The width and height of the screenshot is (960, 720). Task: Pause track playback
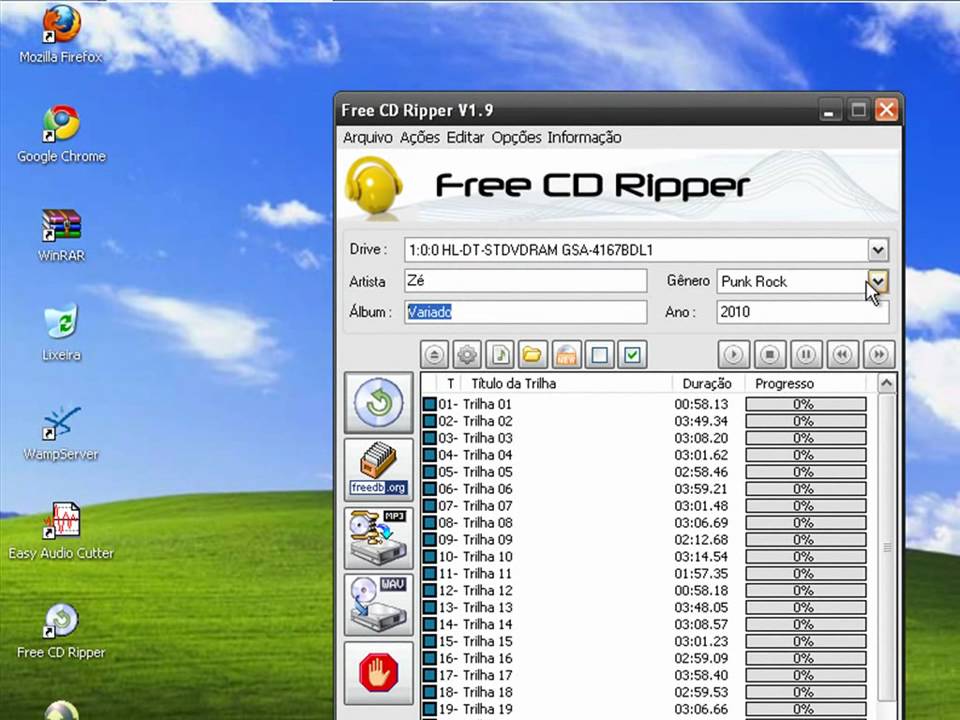(x=806, y=354)
